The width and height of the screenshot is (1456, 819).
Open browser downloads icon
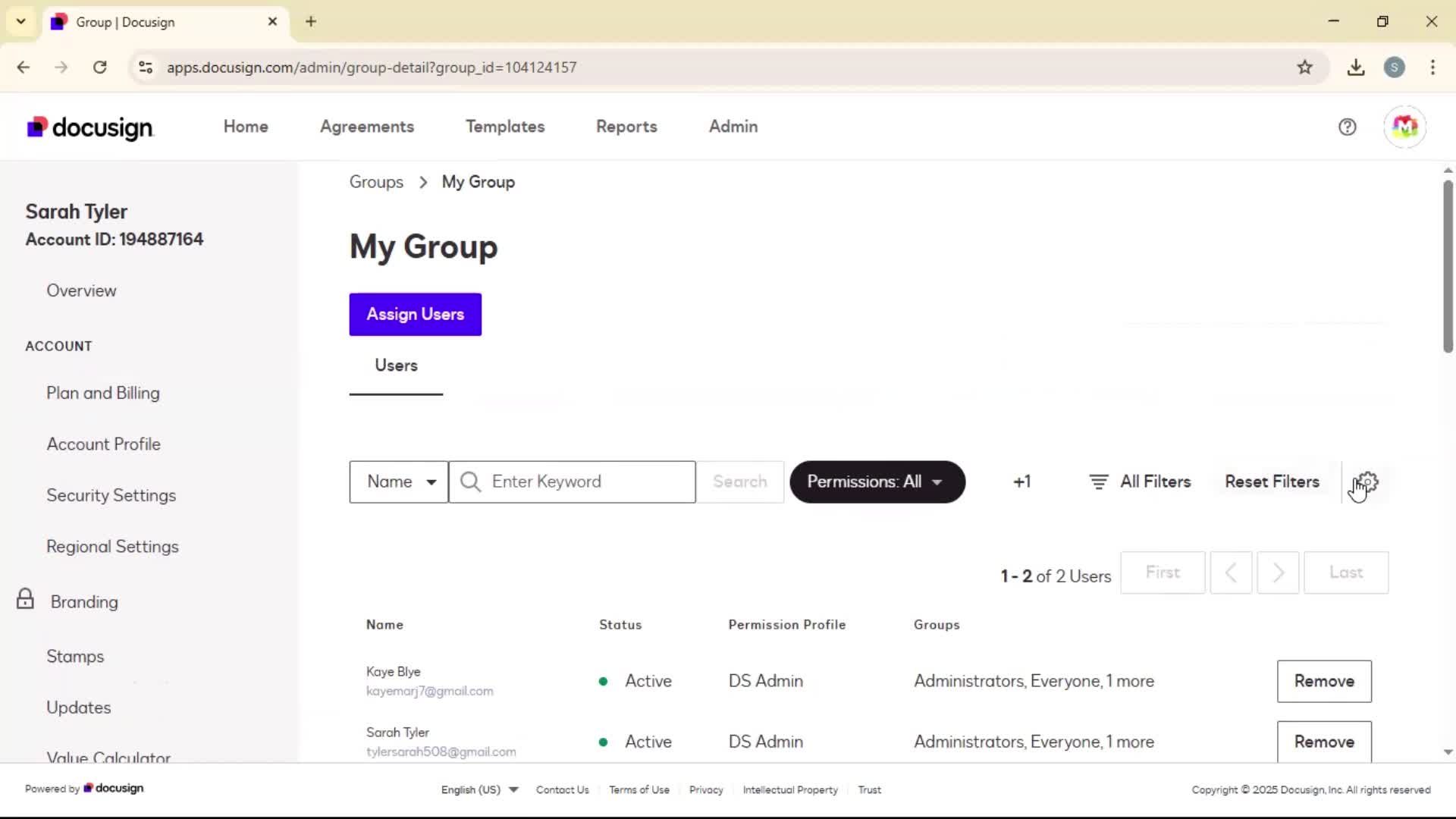pyautogui.click(x=1356, y=67)
